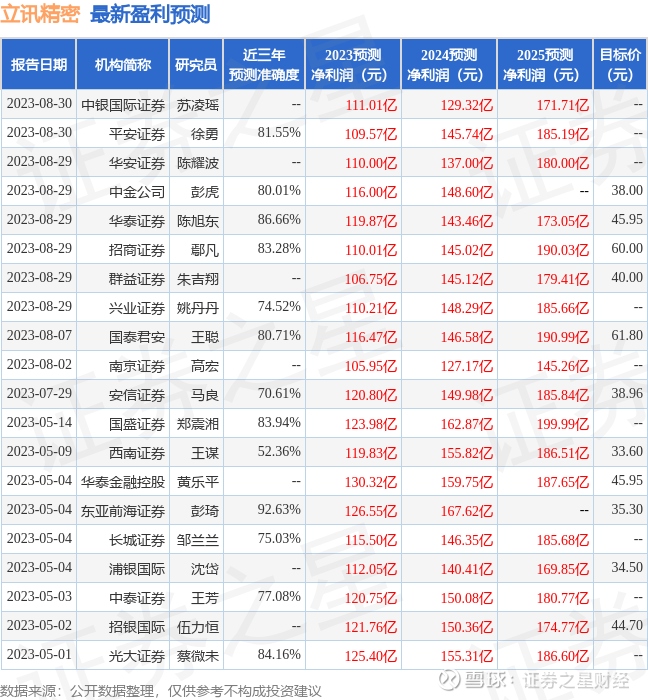This screenshot has width=648, height=700.
Task: Click 2025 profit value 199.99亿
Action: (x=563, y=425)
